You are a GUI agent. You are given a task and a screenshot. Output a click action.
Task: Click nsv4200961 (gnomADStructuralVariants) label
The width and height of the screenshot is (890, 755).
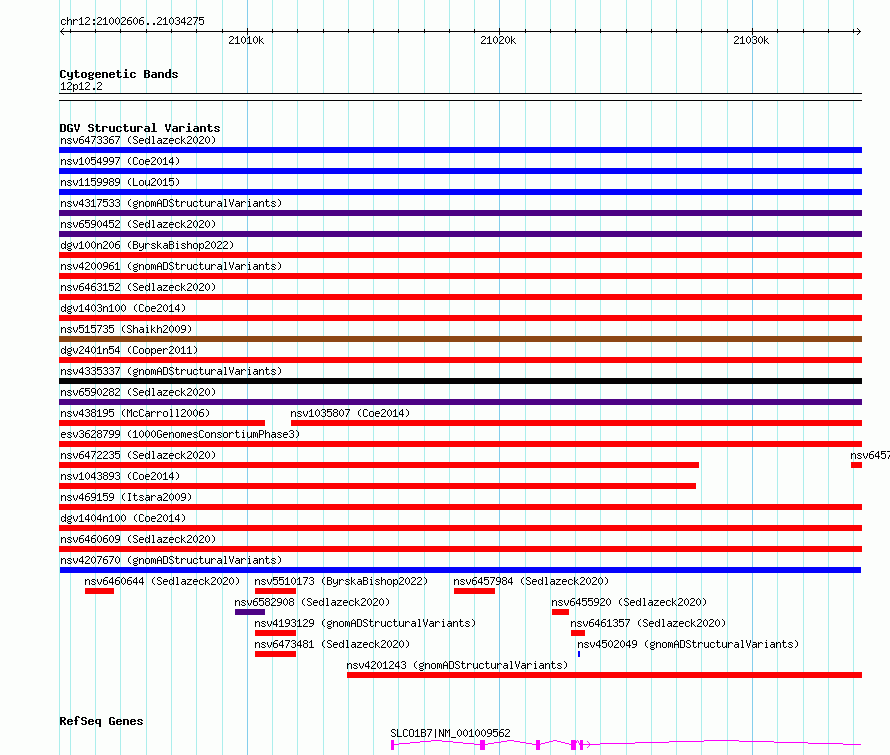coord(171,266)
